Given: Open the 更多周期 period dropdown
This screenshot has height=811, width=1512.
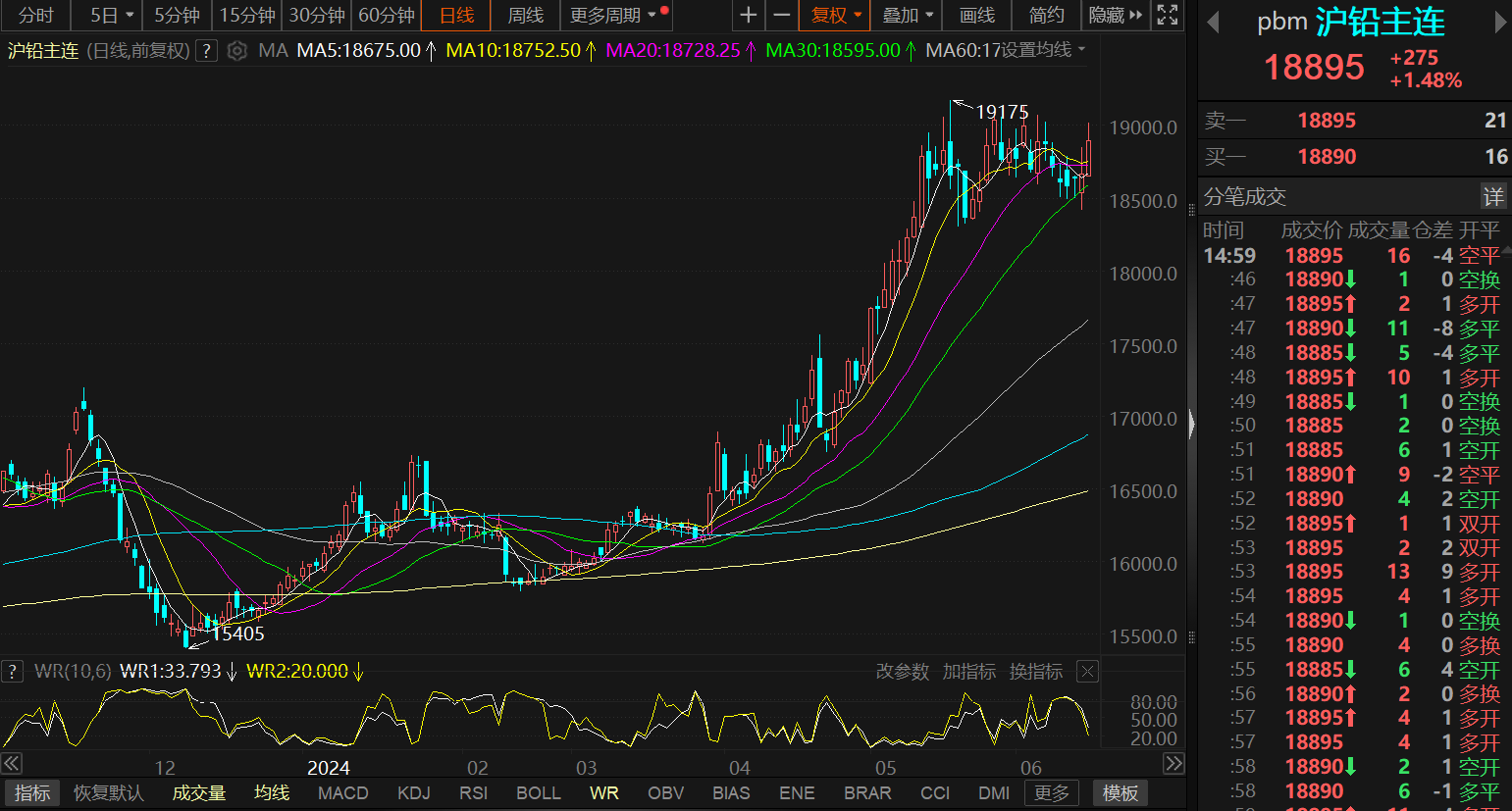Looking at the screenshot, I should (x=605, y=16).
